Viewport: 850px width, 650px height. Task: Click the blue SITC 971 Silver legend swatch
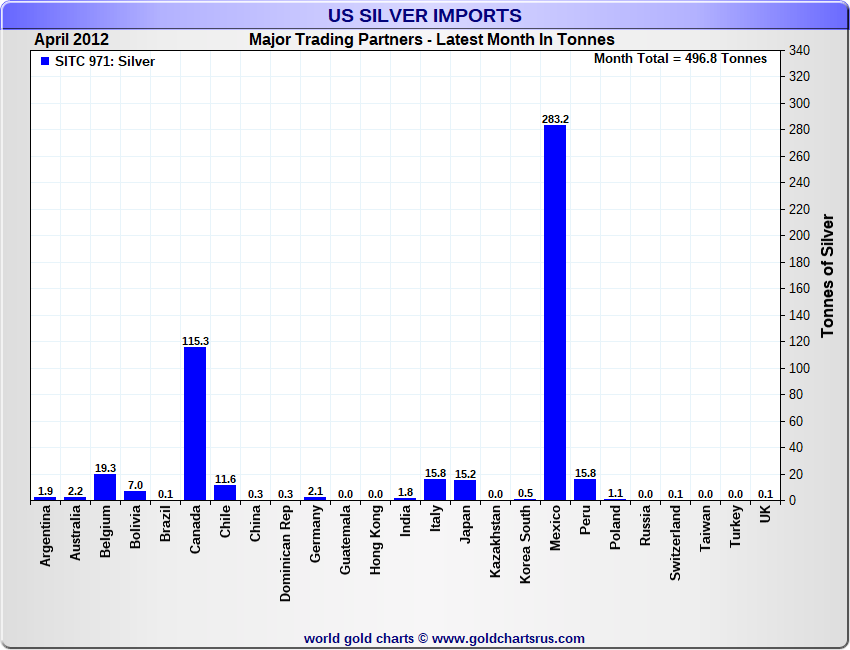[45, 62]
